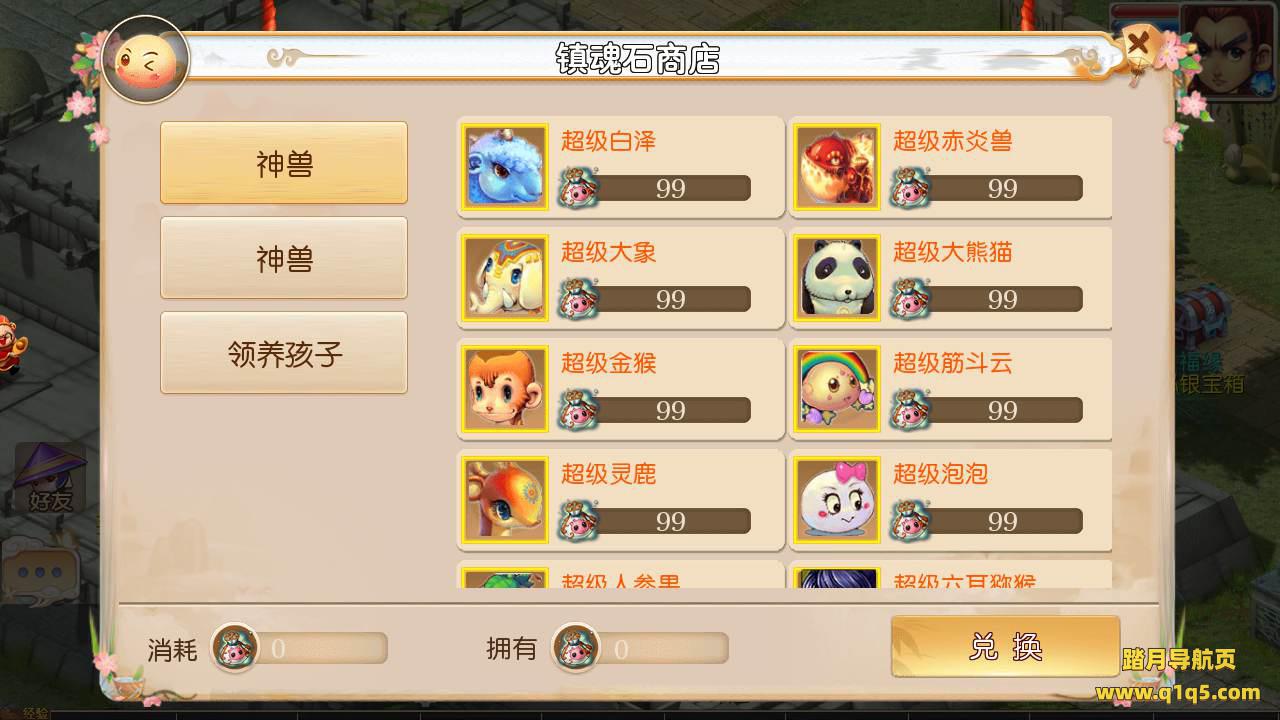Click the 兑换 exchange button

1005,646
